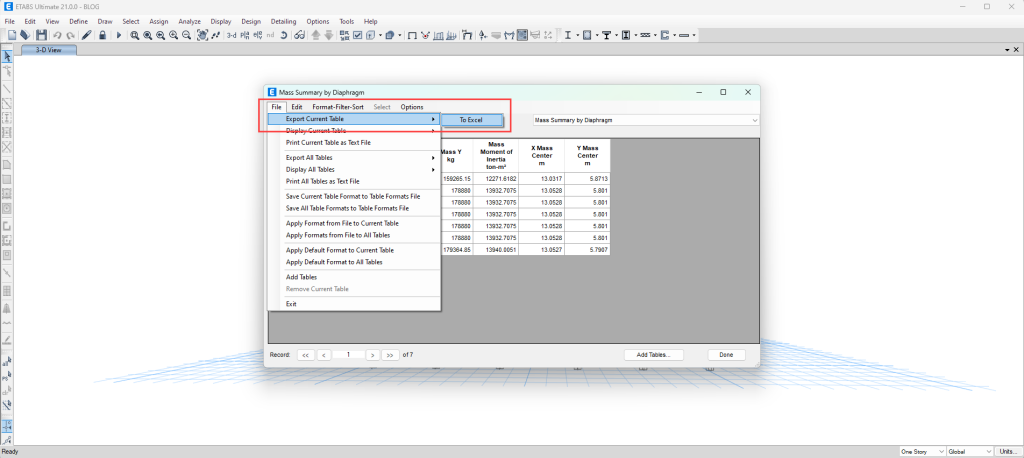Click the X Mass Center column header
1024x458 pixels.
coord(541,155)
